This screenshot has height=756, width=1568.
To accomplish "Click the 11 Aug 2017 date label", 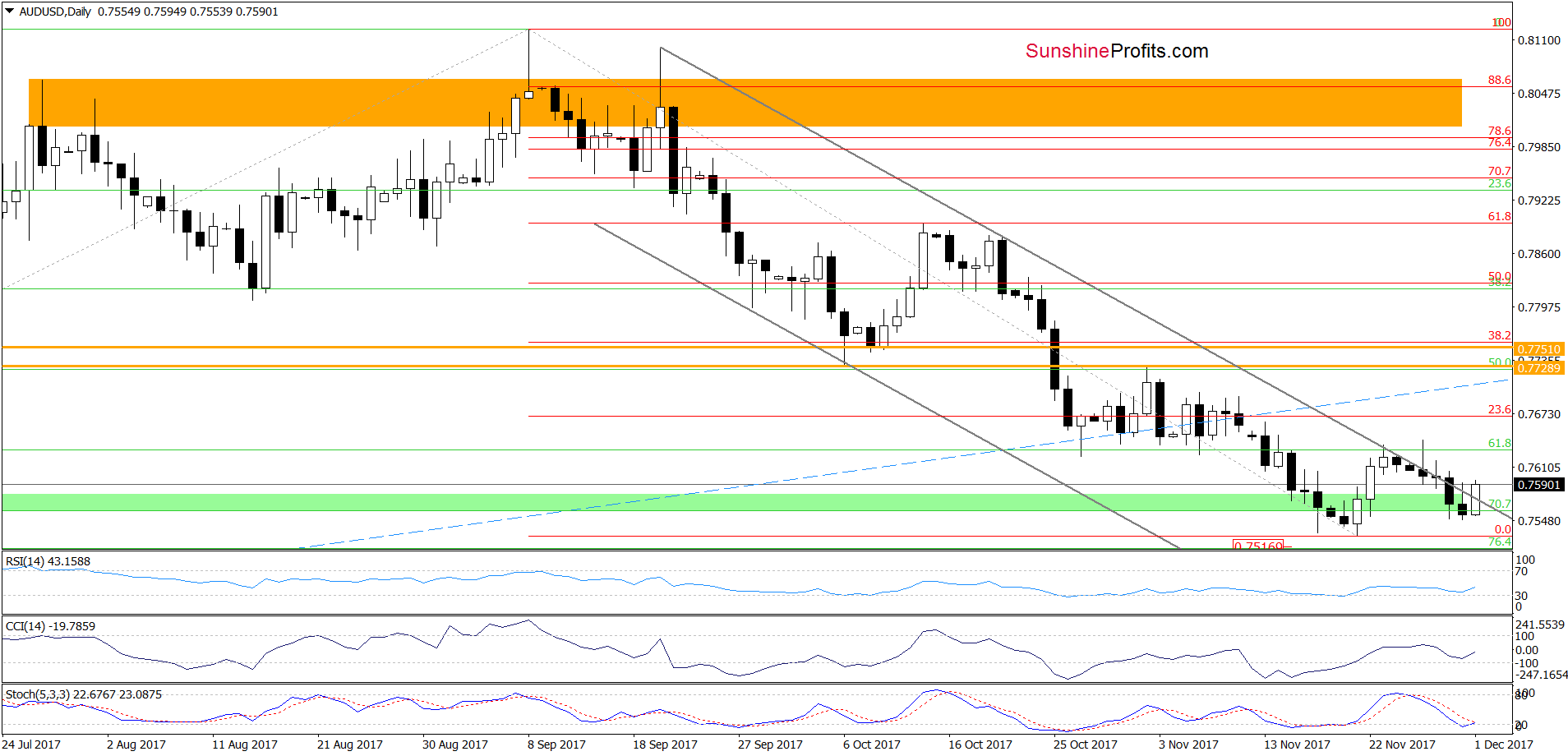I will [x=245, y=744].
